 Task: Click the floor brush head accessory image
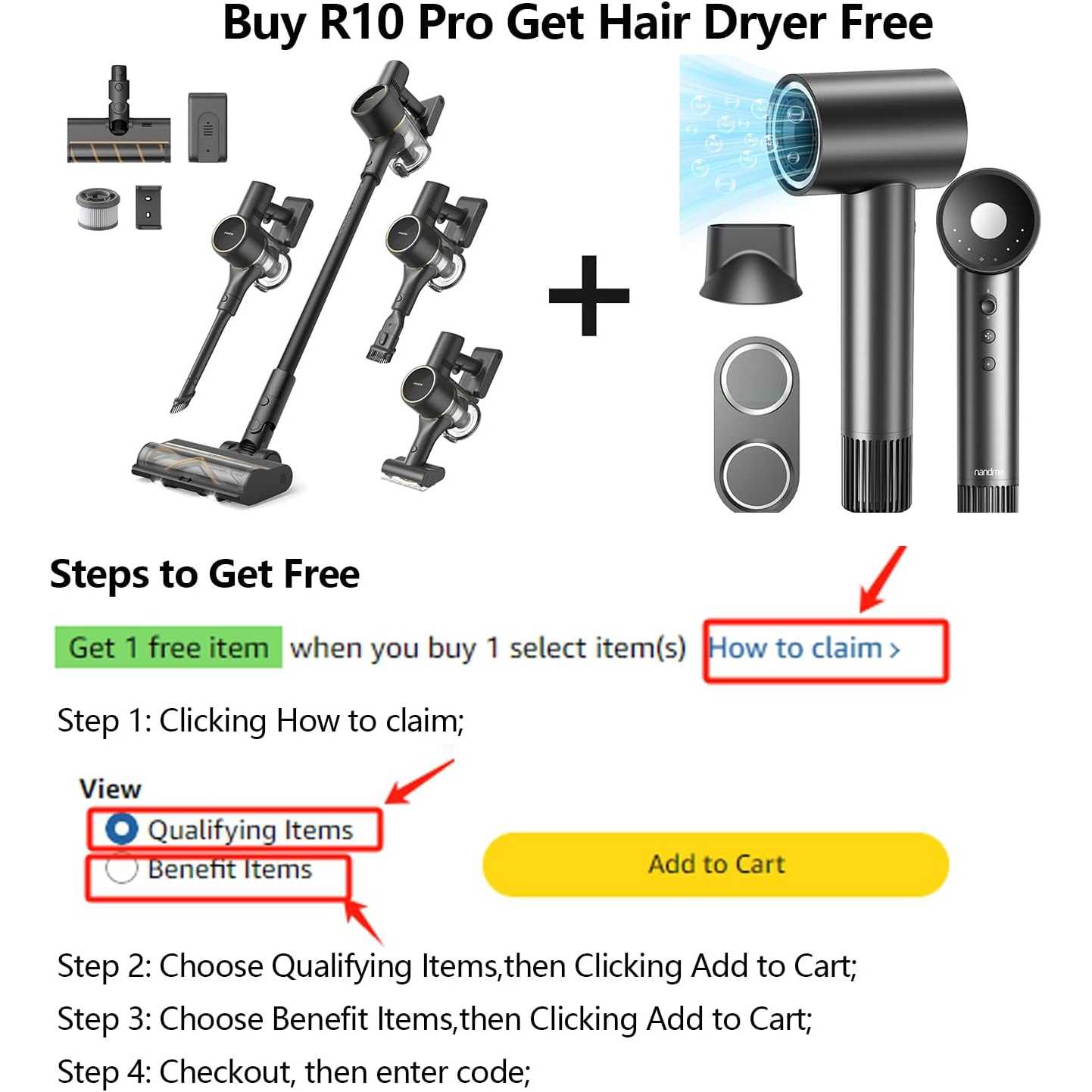tap(119, 114)
